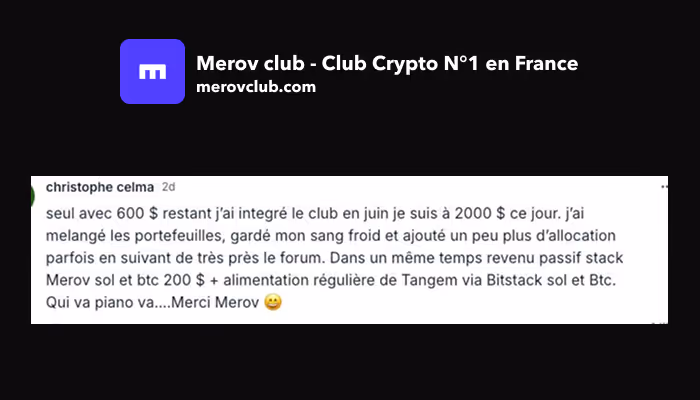Open the three-dot options menu on the comment
700x400 pixels.
coord(664,187)
